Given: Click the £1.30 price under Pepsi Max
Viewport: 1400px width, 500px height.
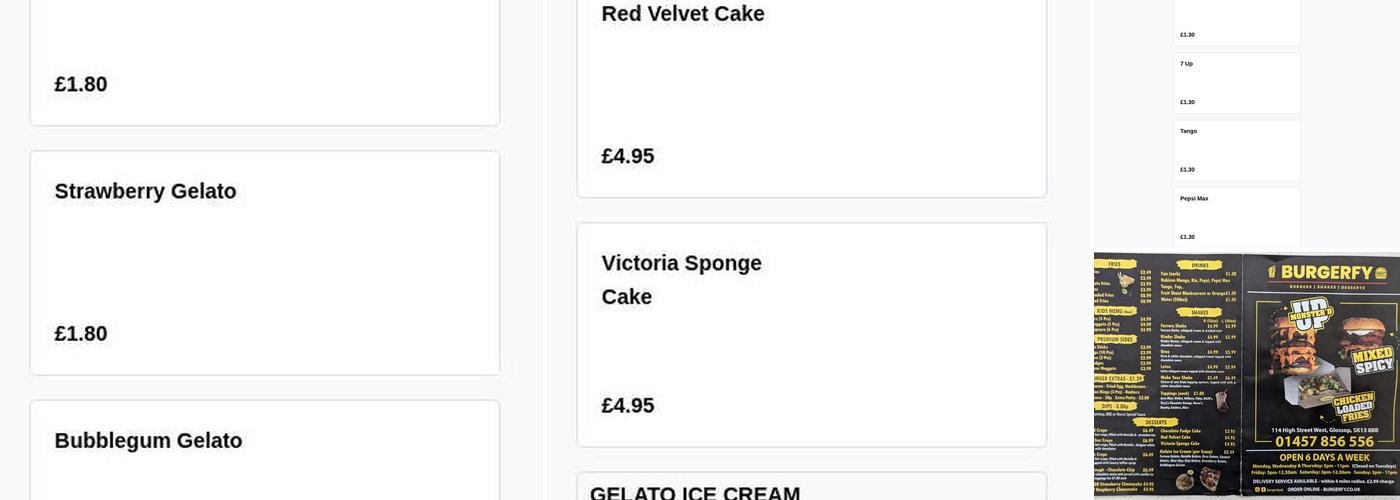Looking at the screenshot, I should tap(1187, 237).
